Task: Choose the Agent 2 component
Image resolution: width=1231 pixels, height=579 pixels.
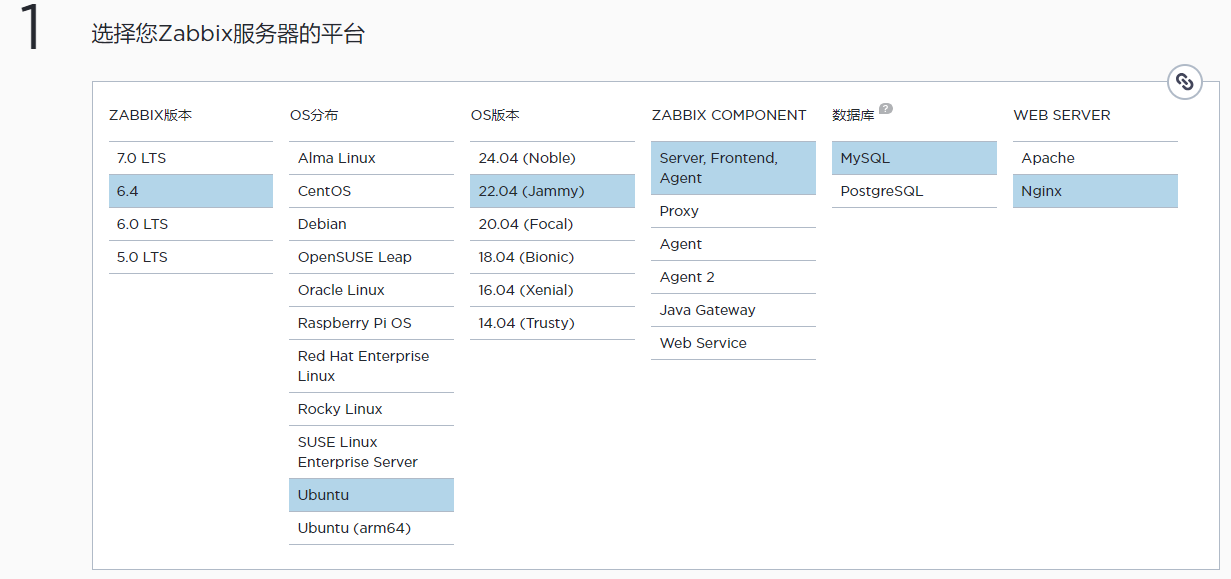Action: 734,277
